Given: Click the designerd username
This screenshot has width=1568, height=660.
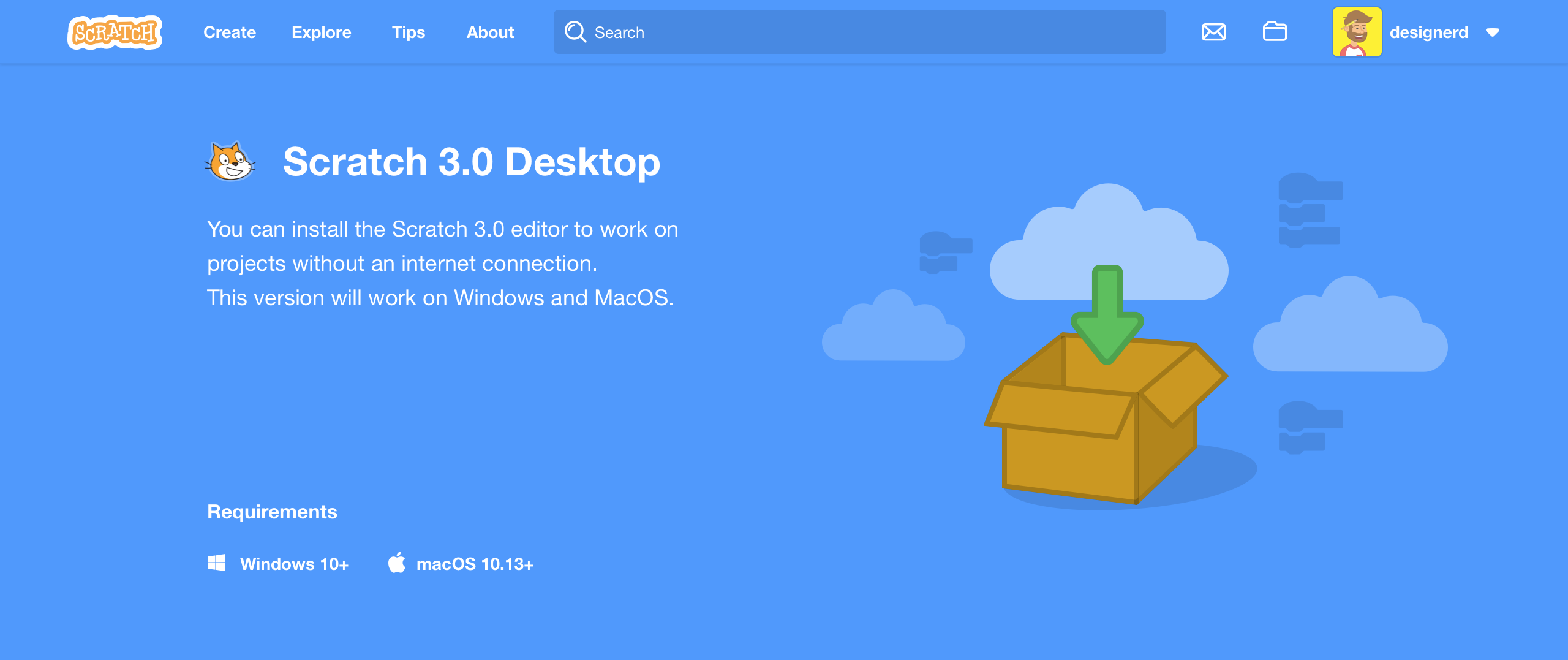Looking at the screenshot, I should click(1428, 32).
